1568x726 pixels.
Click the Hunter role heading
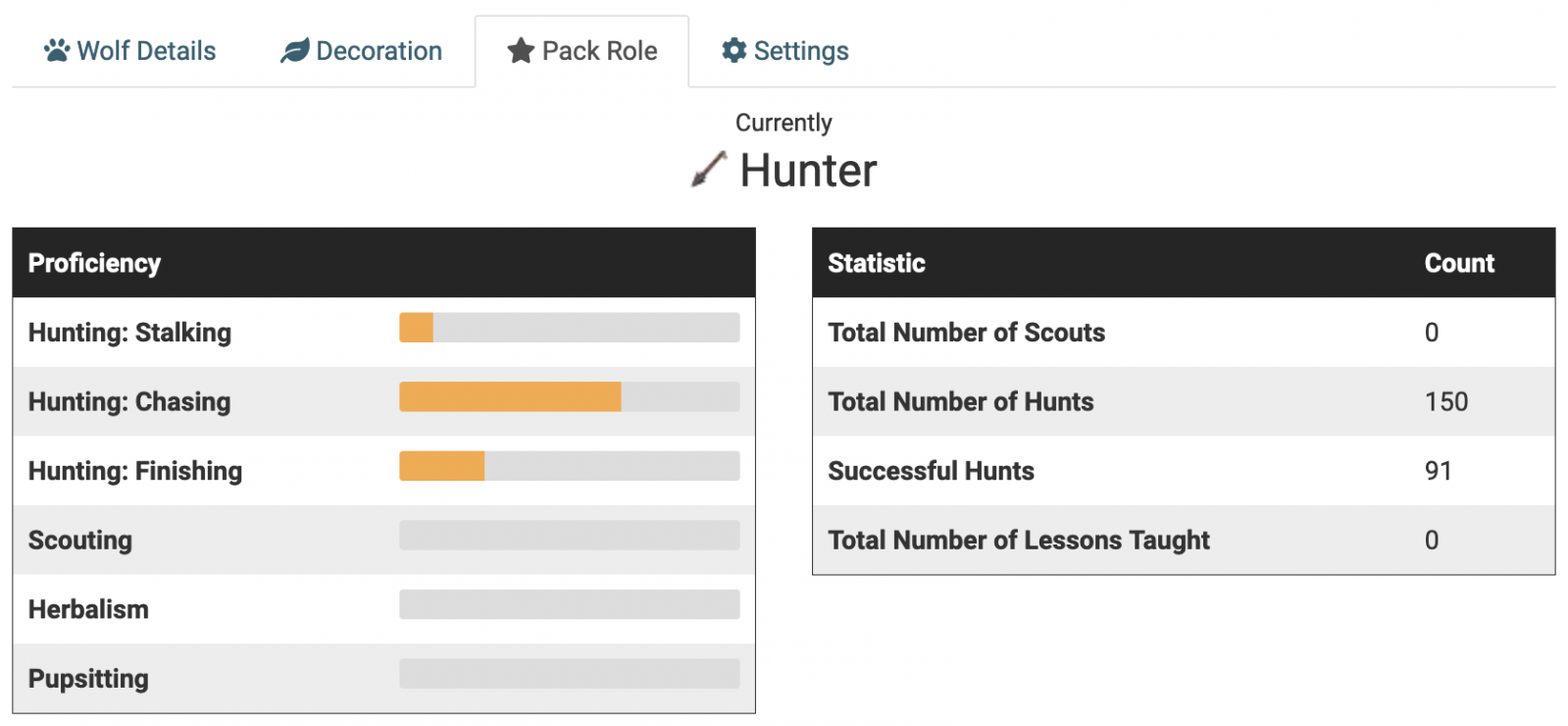coord(808,171)
